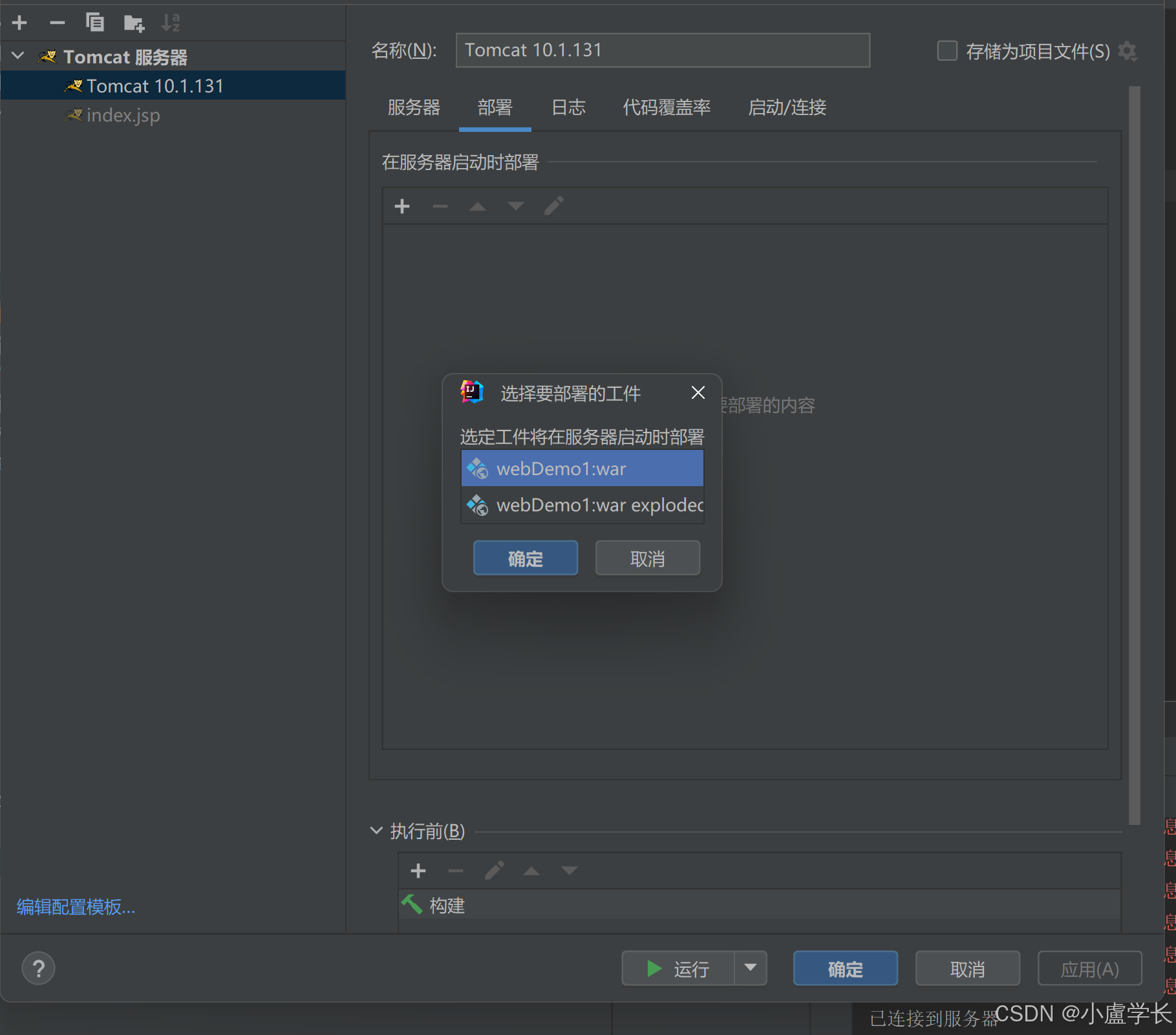Select the 构建 before-launch task
The image size is (1176, 1035).
[x=760, y=905]
